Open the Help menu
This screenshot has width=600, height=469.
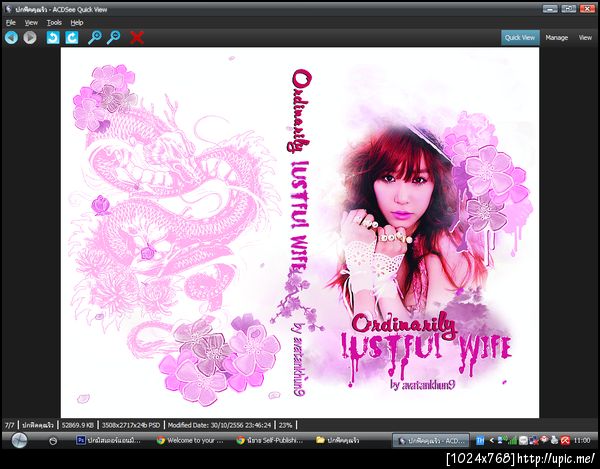(77, 23)
